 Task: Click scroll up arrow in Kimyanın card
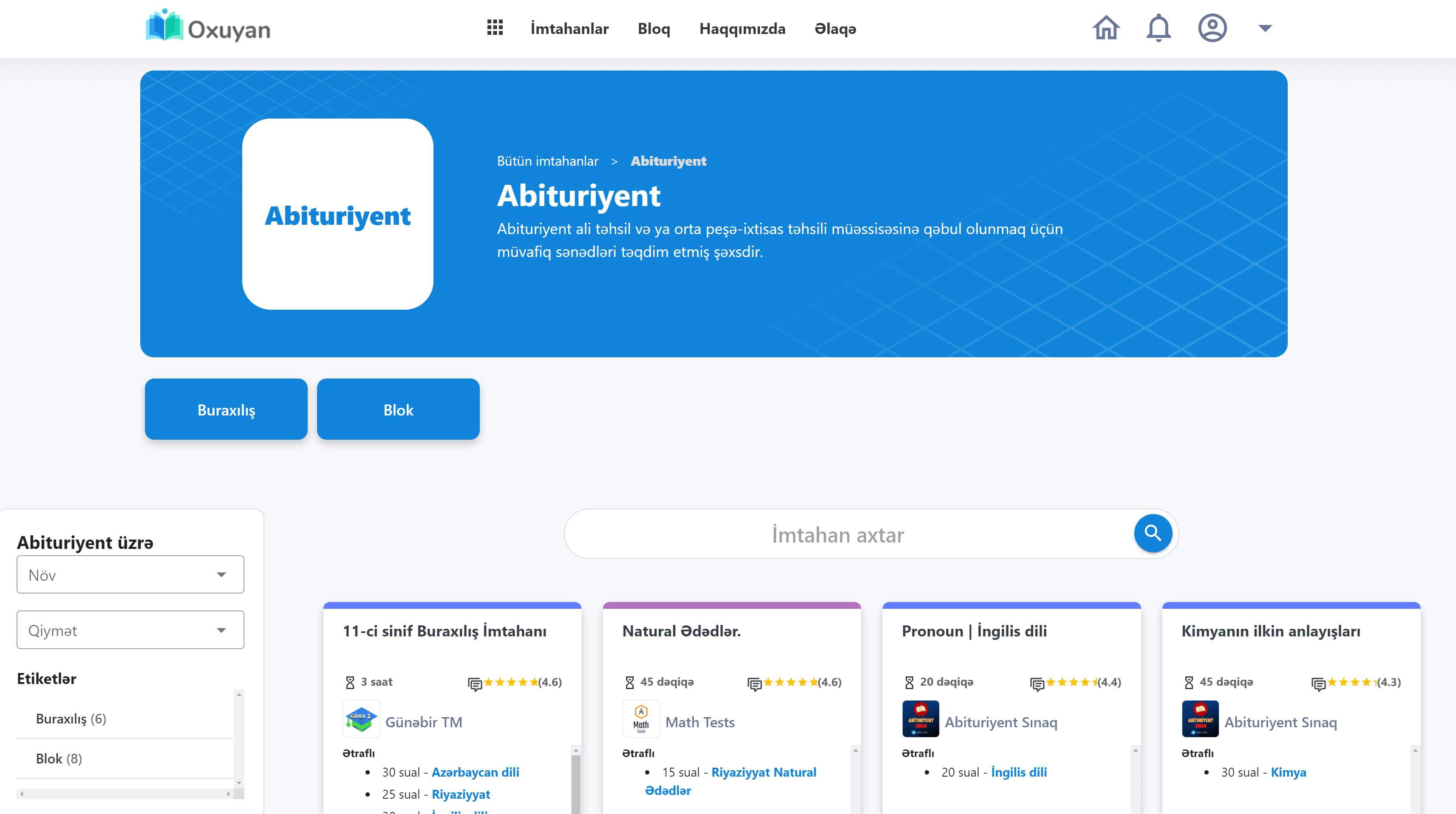pos(1415,751)
